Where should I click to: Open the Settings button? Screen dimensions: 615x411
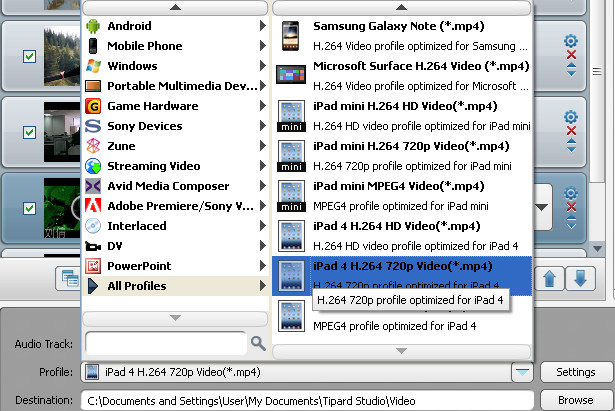[x=576, y=372]
